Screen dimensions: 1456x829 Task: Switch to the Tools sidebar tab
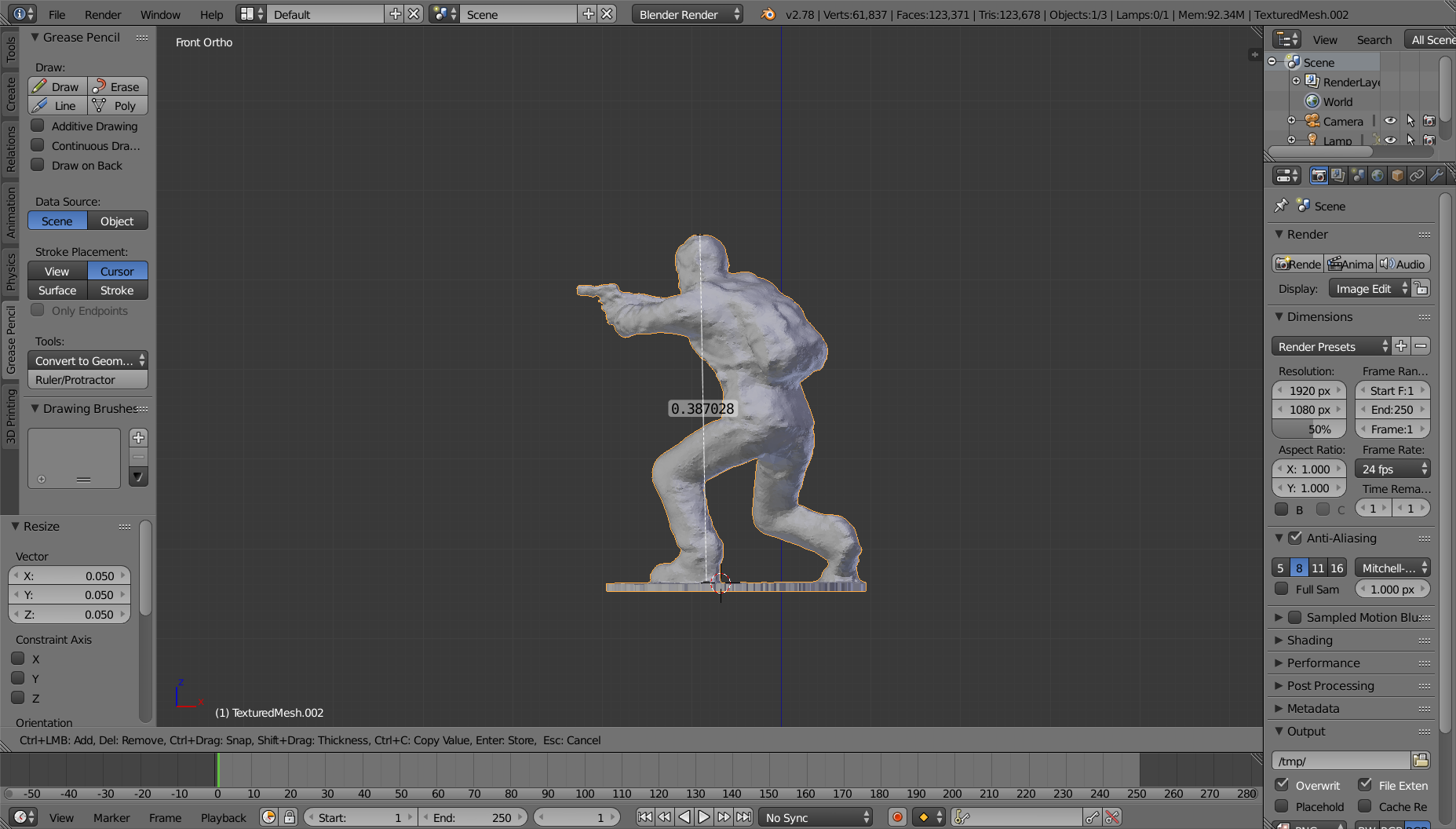click(x=10, y=49)
